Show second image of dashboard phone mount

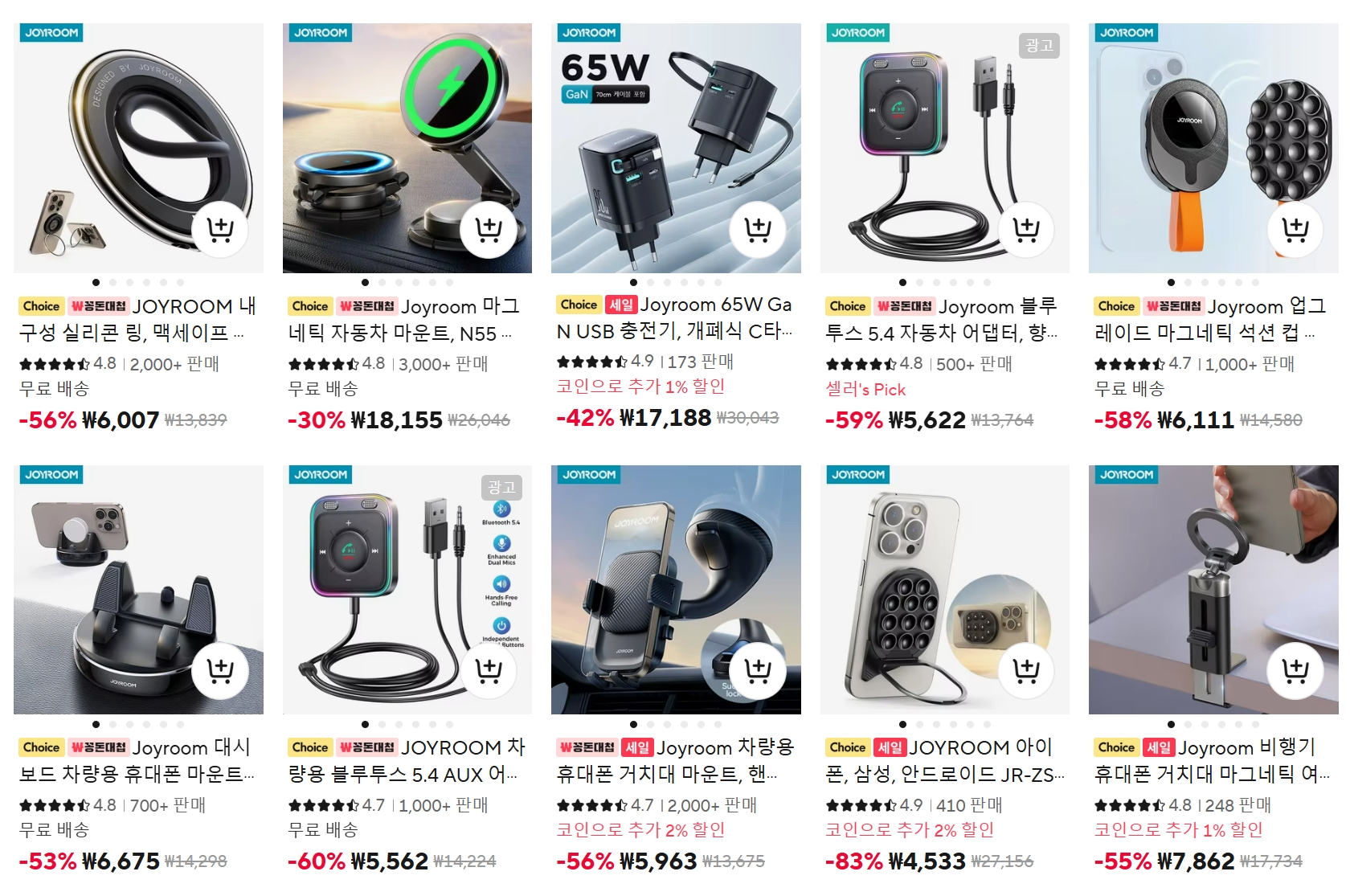coord(113,724)
